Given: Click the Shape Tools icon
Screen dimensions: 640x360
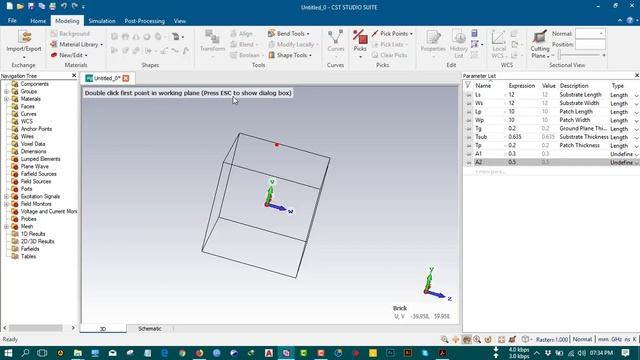Looking at the screenshot, I should pyautogui.click(x=271, y=55).
